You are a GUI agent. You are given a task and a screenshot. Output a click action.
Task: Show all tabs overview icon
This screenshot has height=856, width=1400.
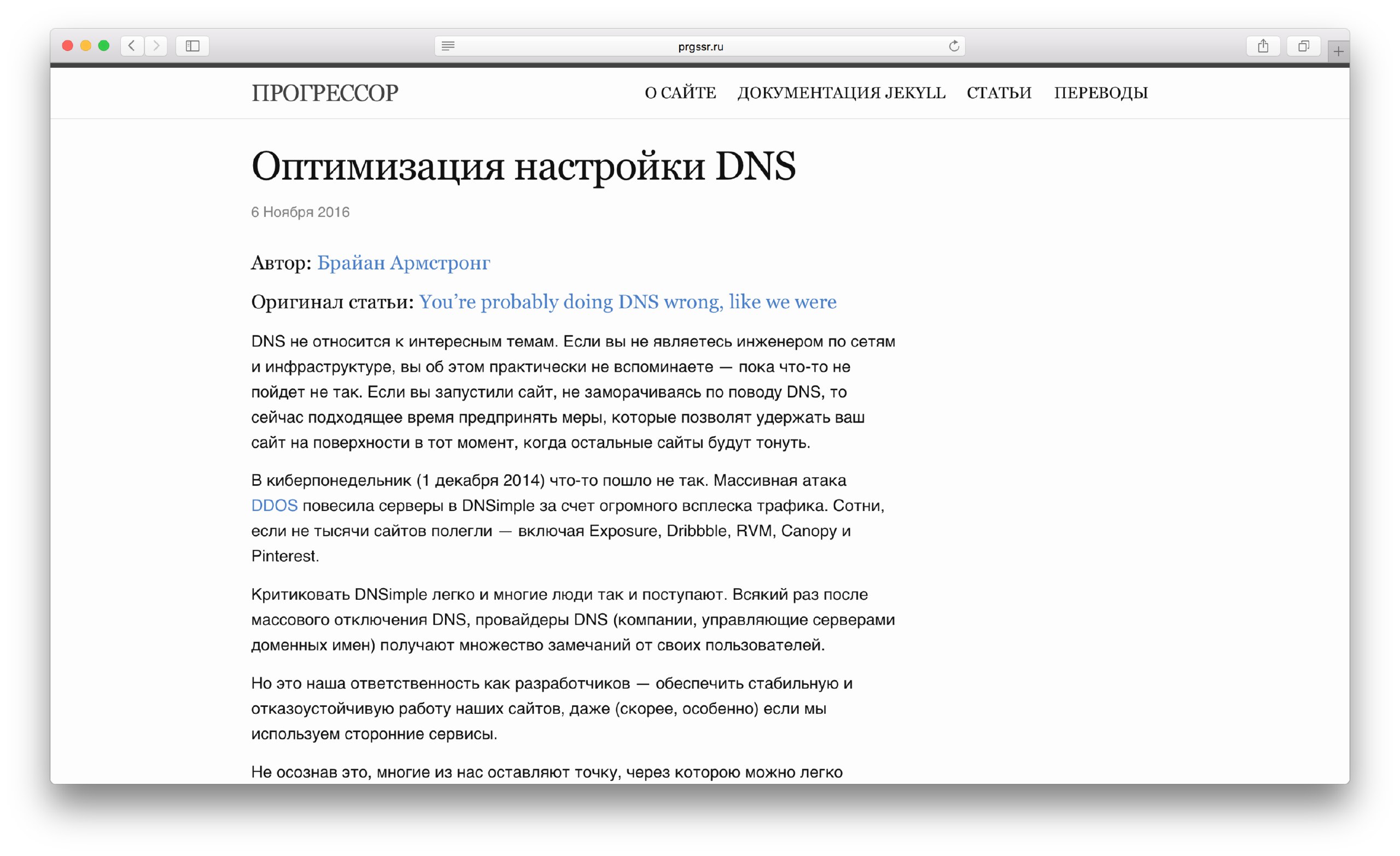click(x=1303, y=46)
